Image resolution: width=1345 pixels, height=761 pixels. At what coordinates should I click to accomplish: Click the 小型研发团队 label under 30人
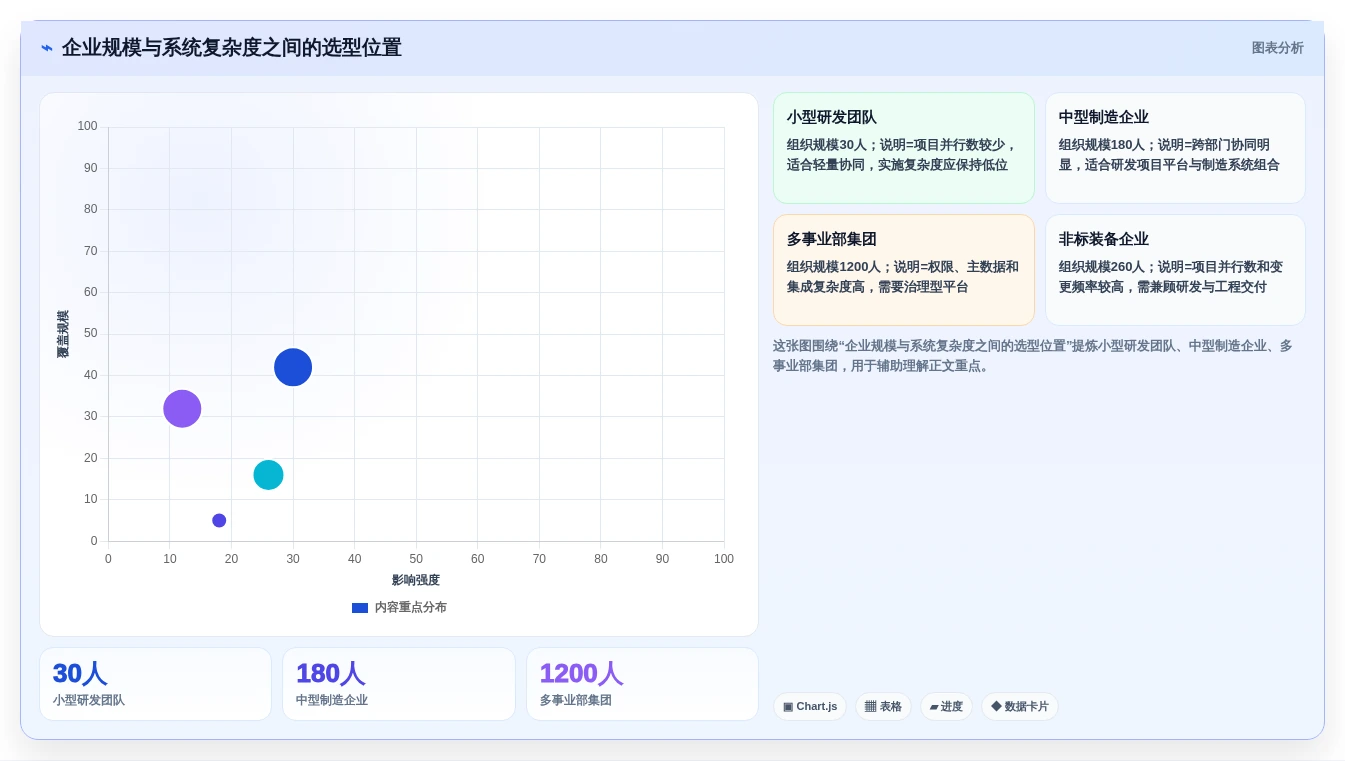click(89, 701)
